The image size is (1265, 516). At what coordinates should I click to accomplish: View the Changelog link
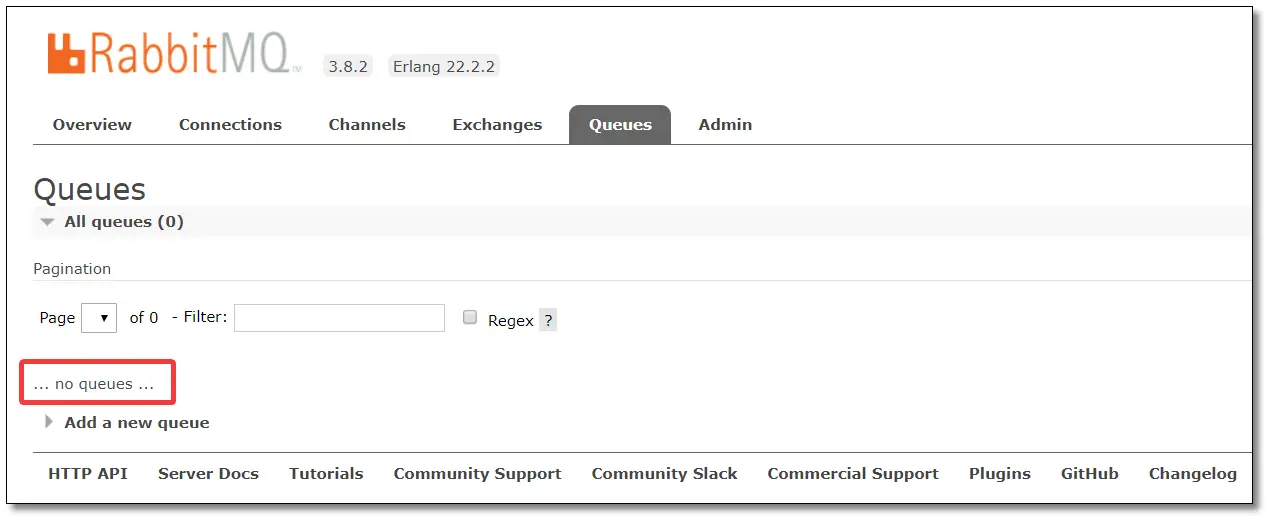1193,474
